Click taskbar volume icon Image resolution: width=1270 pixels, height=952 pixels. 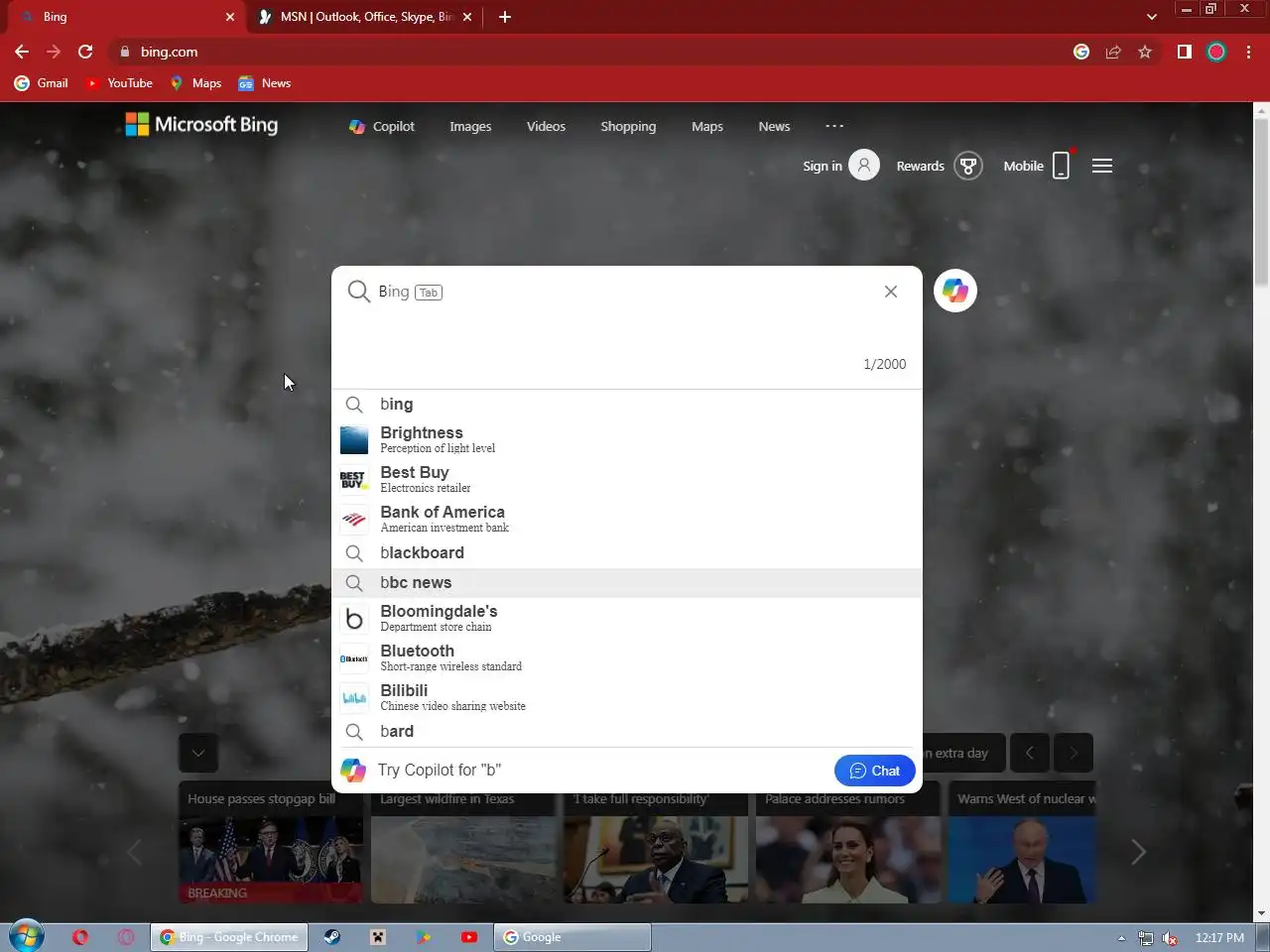click(1171, 938)
